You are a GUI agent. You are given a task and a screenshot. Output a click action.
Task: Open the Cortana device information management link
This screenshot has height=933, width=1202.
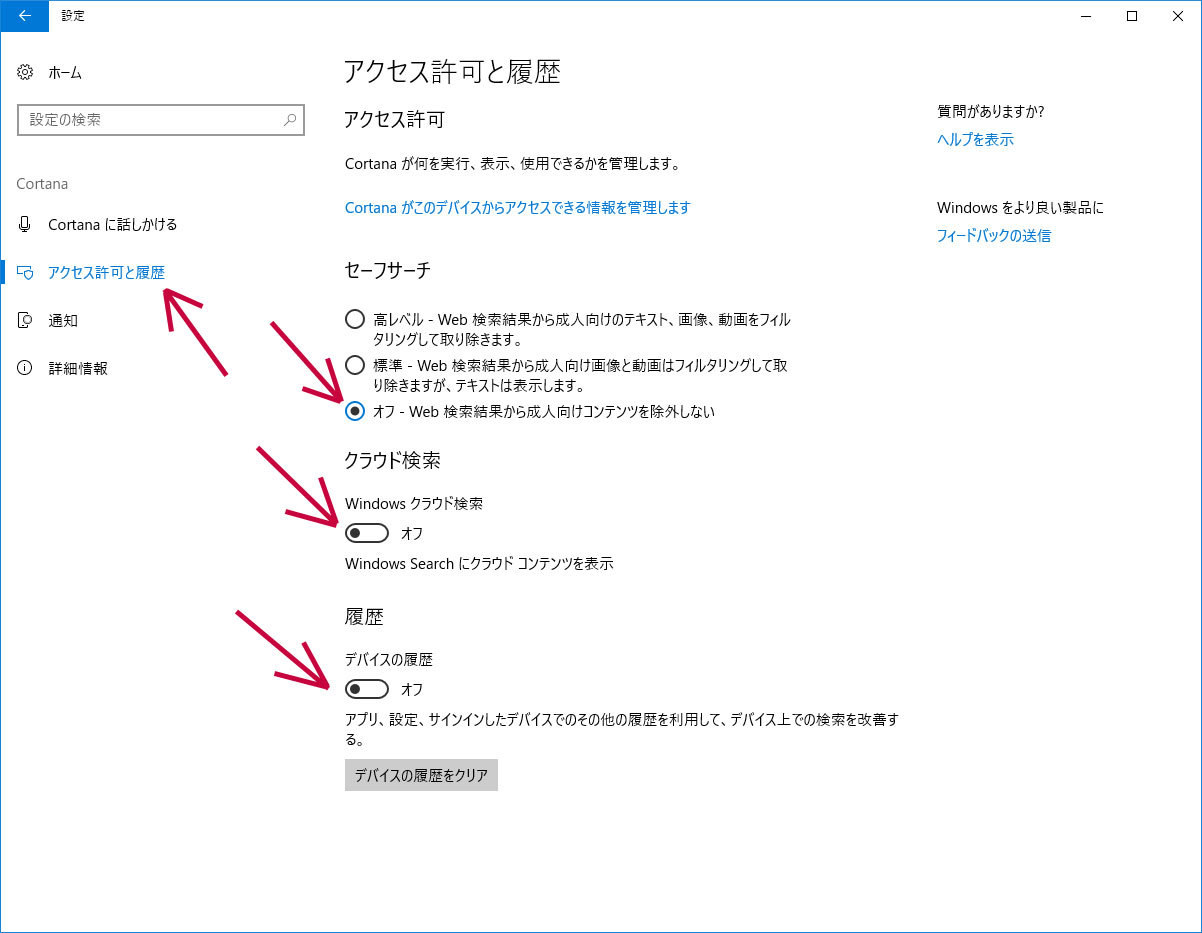pyautogui.click(x=517, y=207)
